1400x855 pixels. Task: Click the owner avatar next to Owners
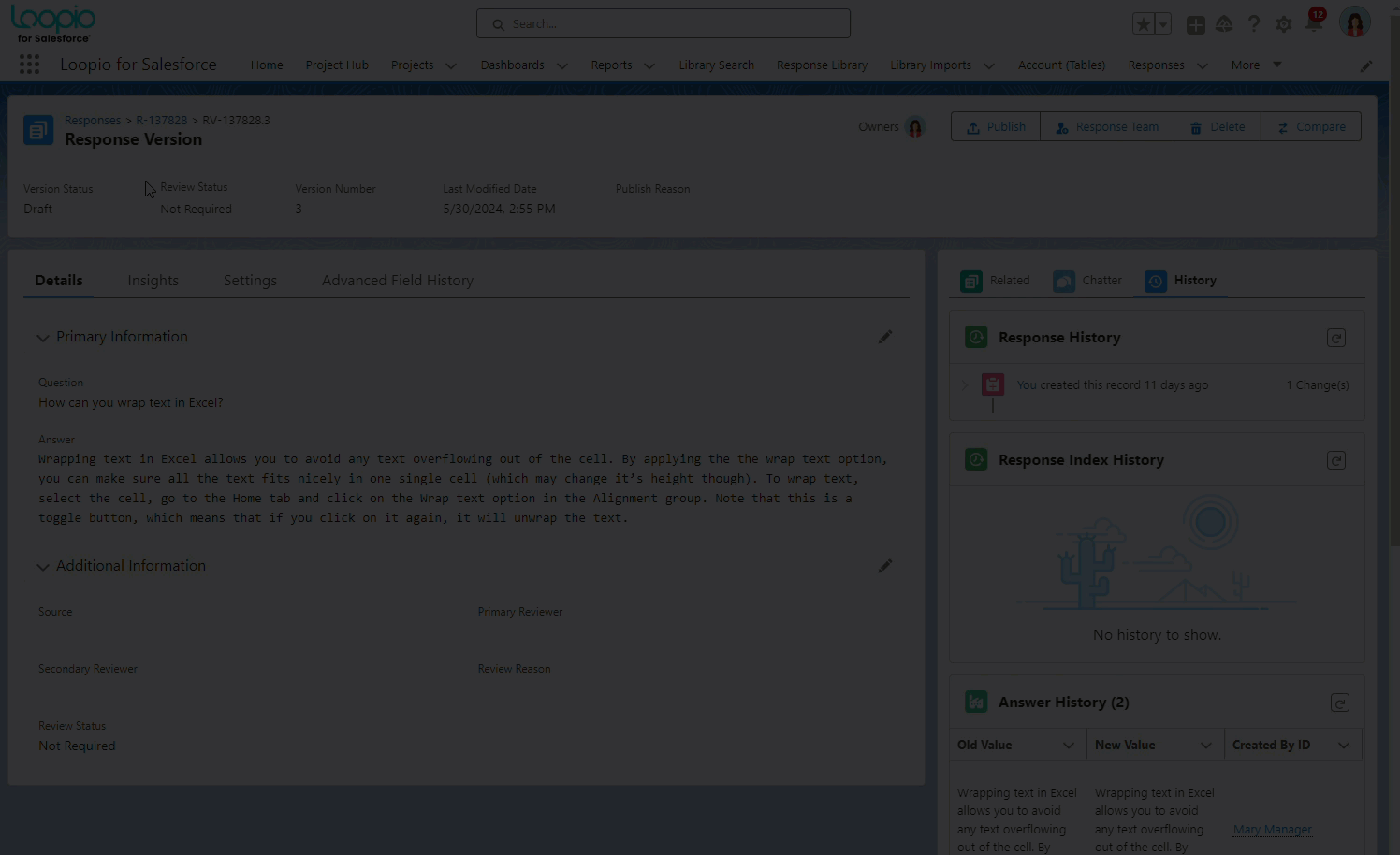[x=915, y=127]
